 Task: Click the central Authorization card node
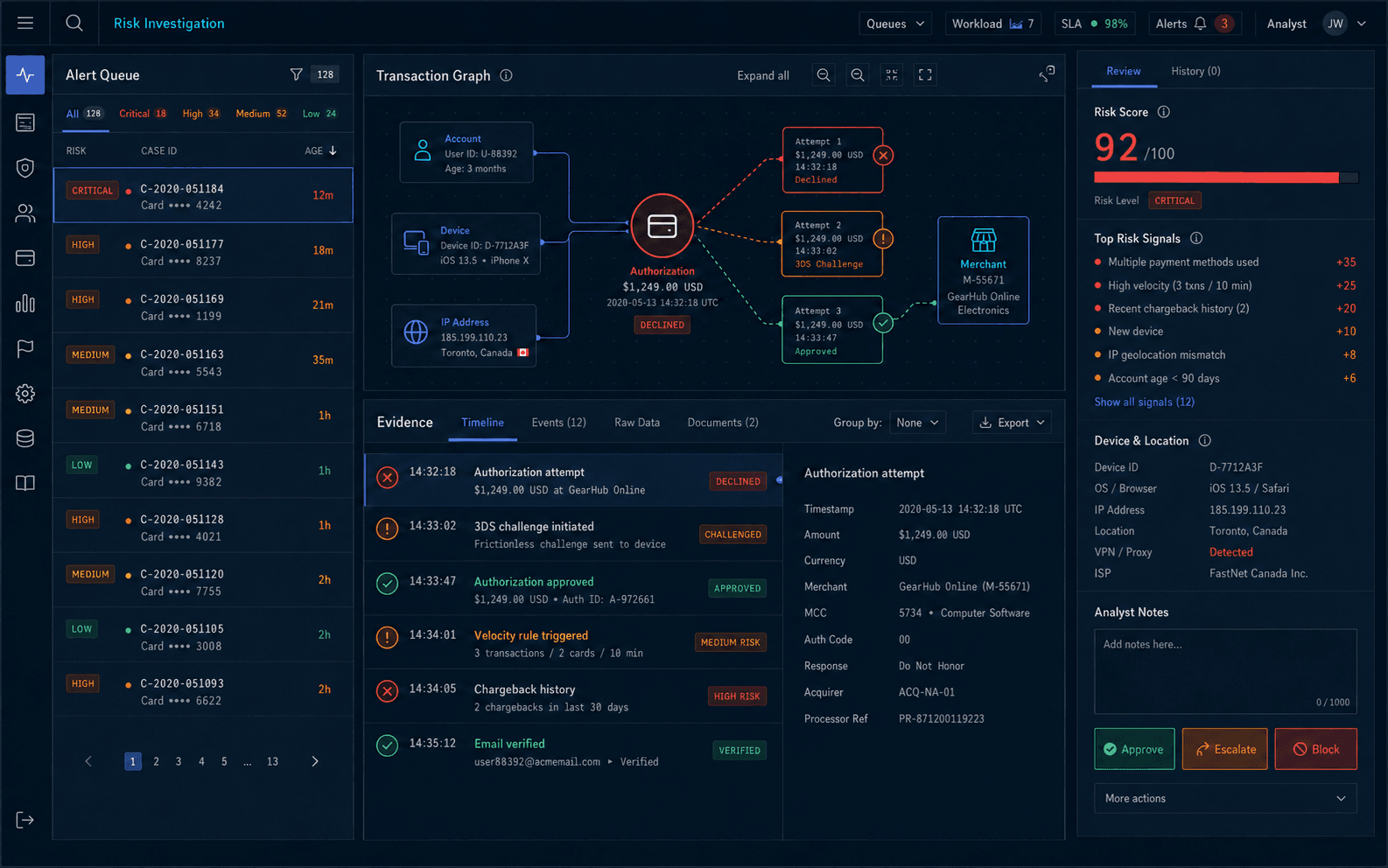(x=662, y=226)
